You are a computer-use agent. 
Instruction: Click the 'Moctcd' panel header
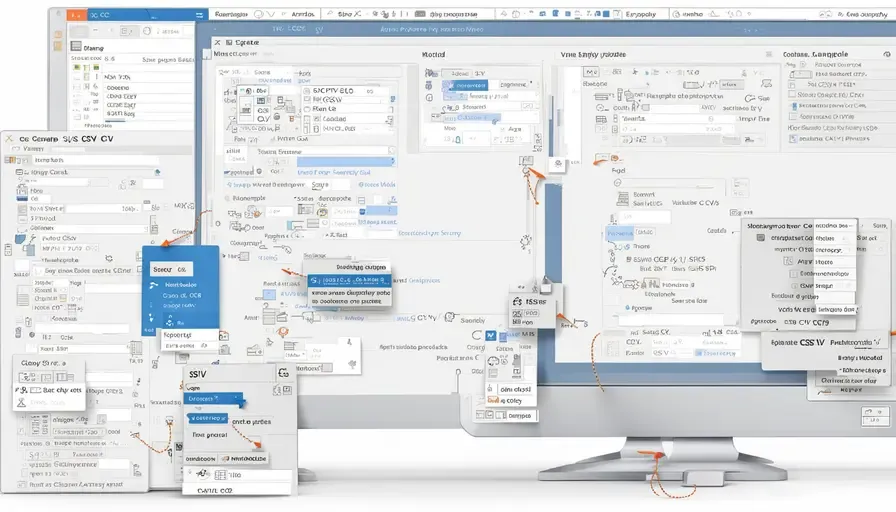tap(433, 54)
